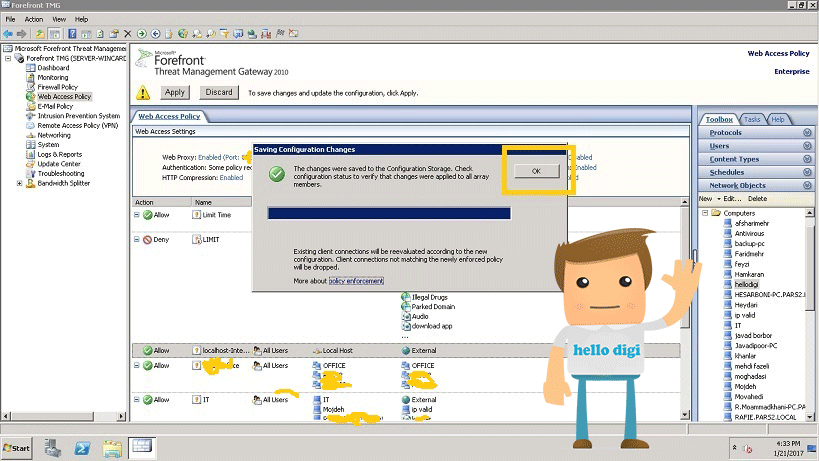Image resolution: width=819 pixels, height=461 pixels.
Task: Toggle the Network Objects section chevron
Action: pyautogui.click(x=807, y=185)
